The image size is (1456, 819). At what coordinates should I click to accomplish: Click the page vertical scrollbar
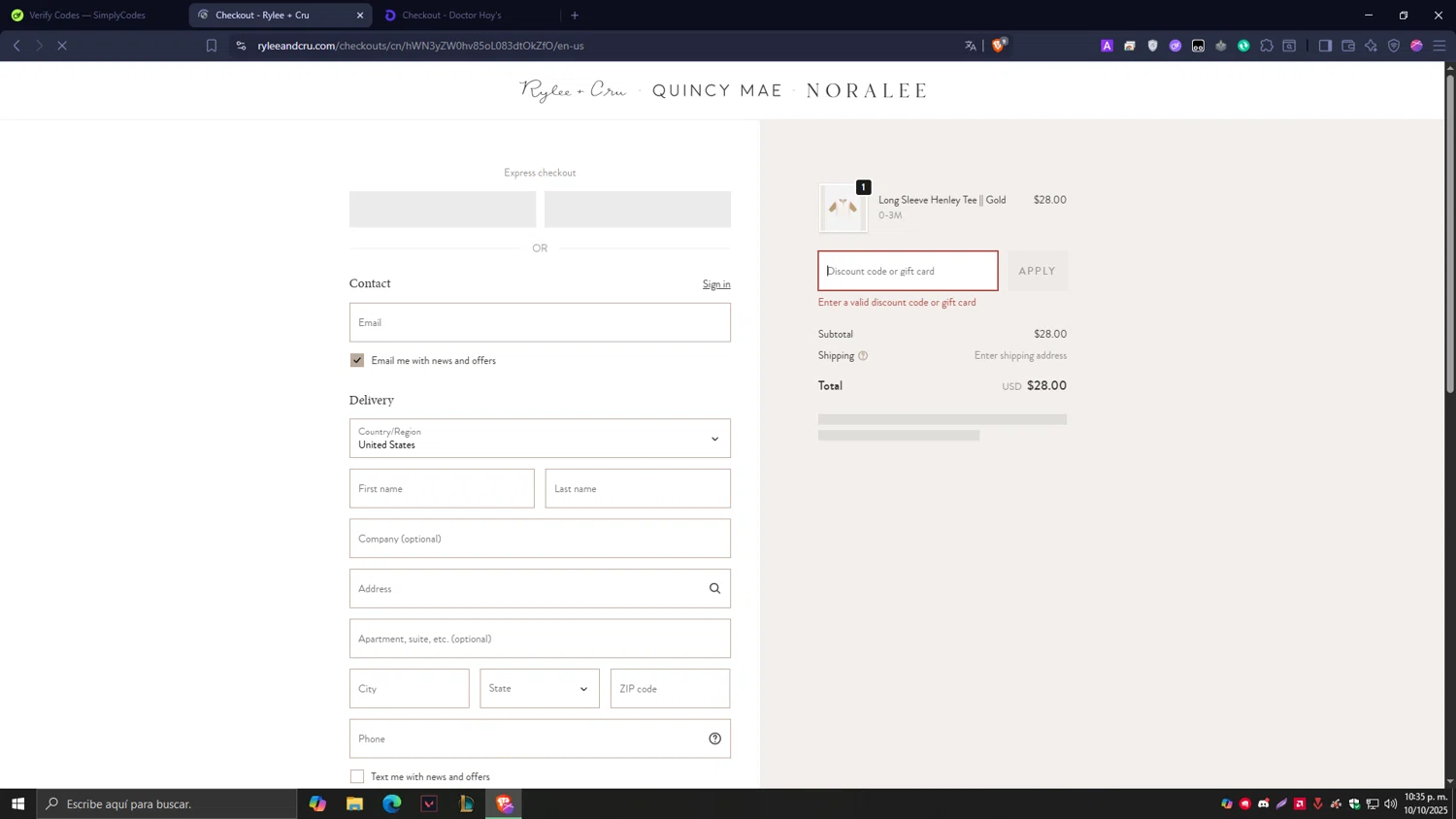click(x=1450, y=233)
